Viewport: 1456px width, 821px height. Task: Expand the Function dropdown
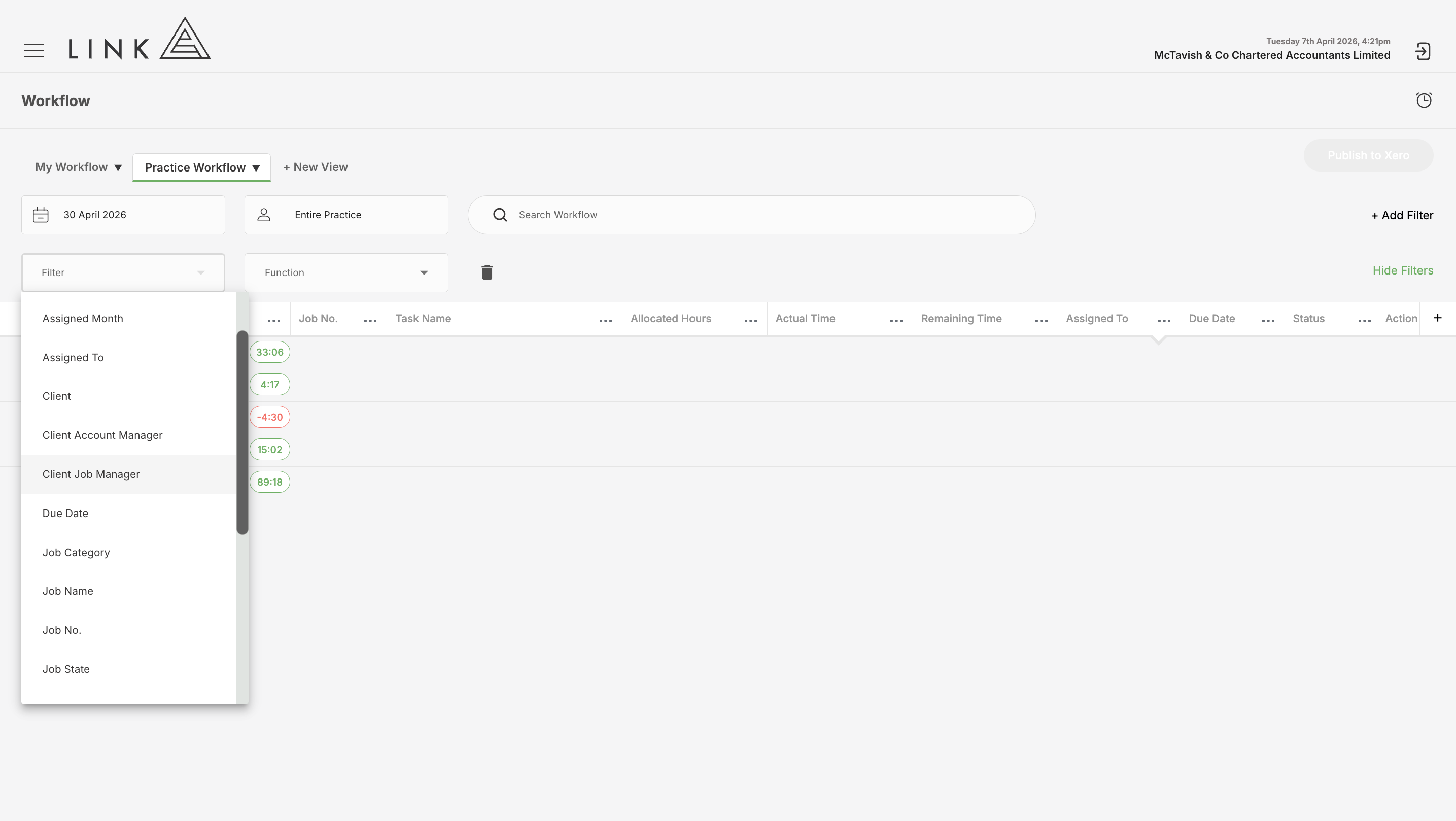[346, 272]
